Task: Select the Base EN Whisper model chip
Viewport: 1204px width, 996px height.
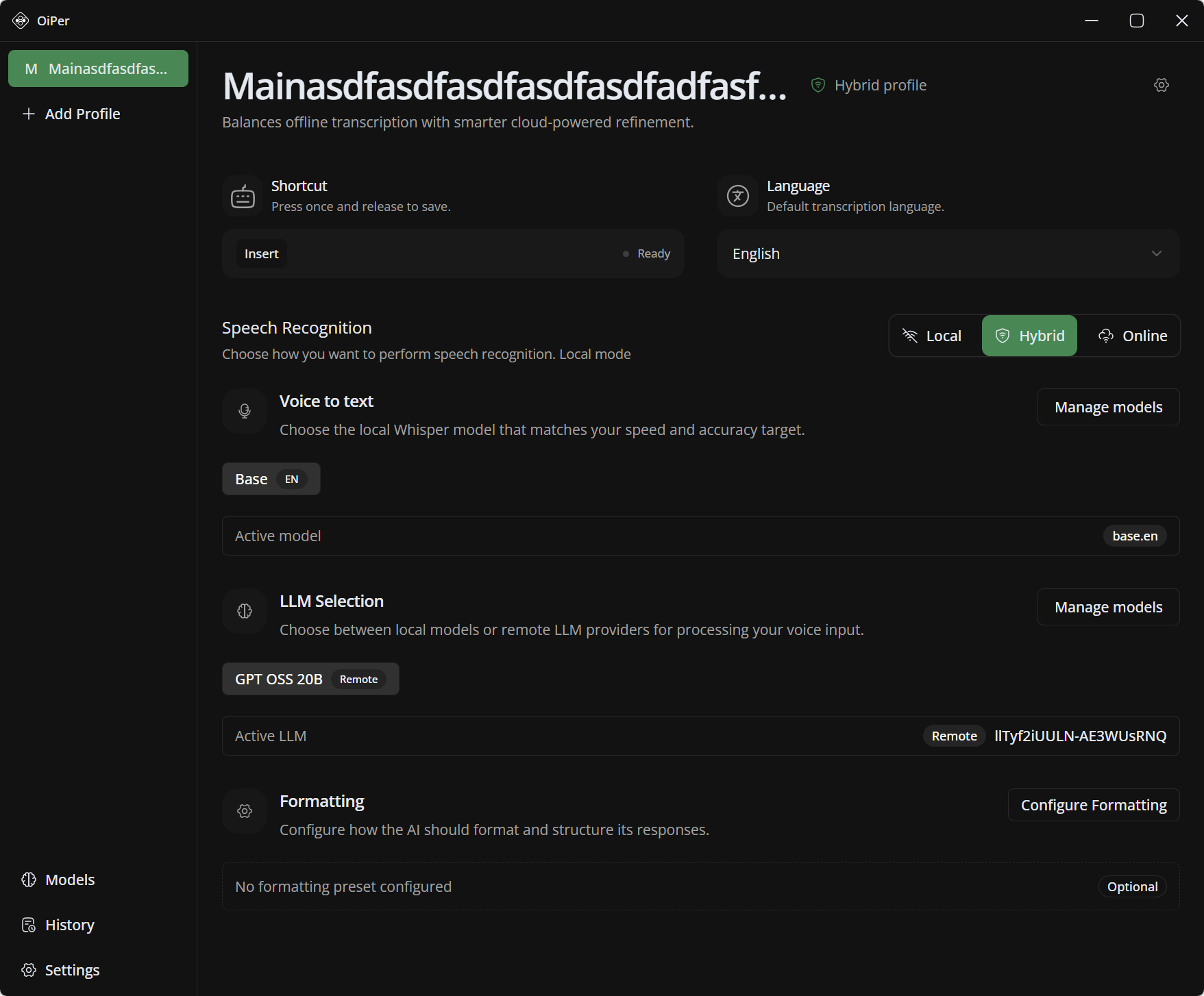Action: point(271,479)
